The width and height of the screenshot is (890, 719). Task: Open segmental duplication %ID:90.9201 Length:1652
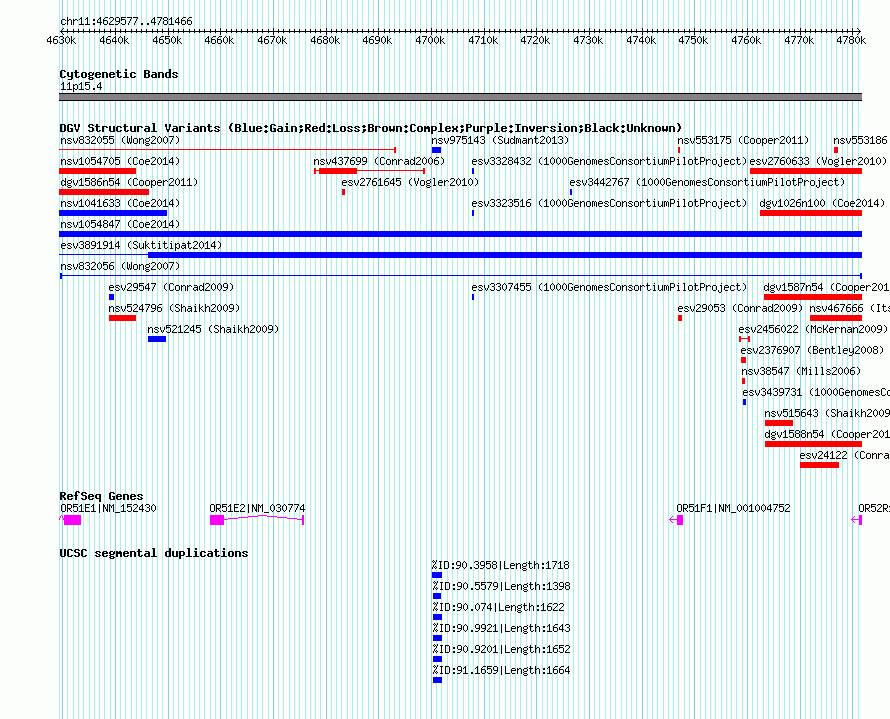coord(437,659)
